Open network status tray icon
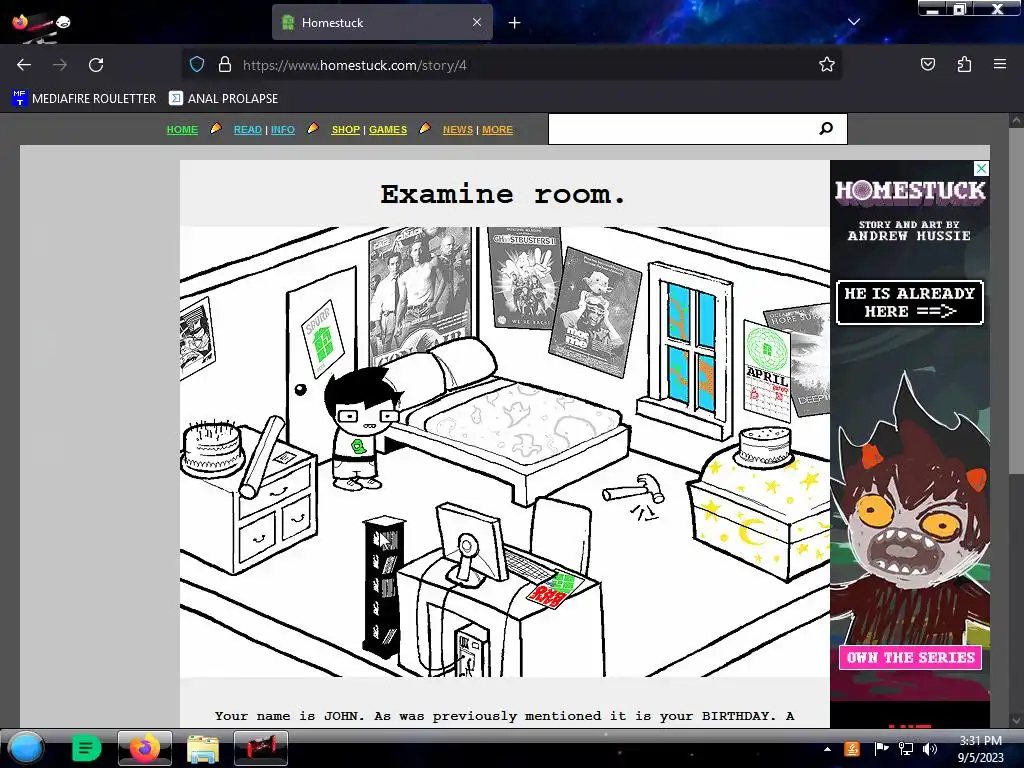Screen dimensions: 1024x768 pos(906,749)
